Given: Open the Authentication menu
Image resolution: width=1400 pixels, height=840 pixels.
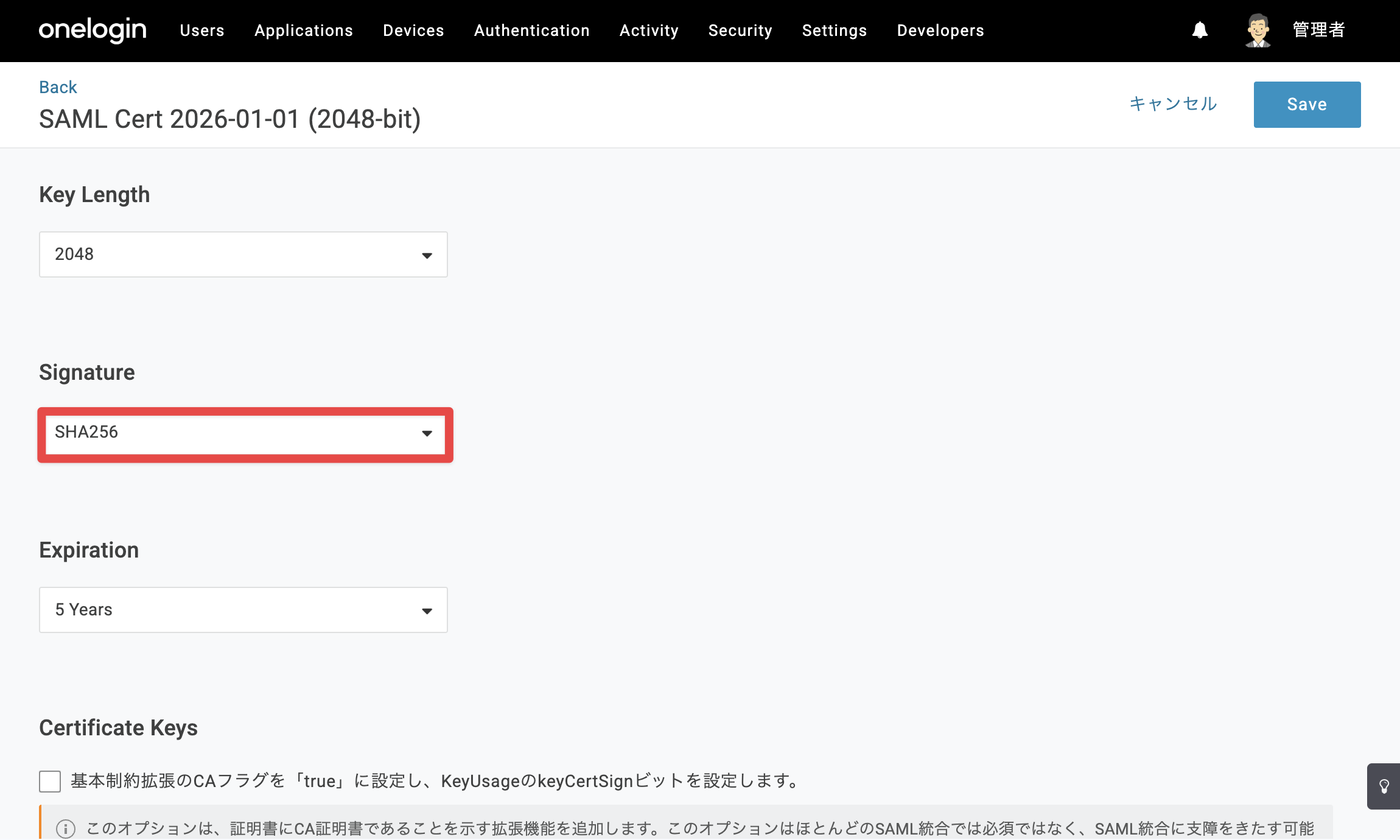Looking at the screenshot, I should click(x=532, y=30).
